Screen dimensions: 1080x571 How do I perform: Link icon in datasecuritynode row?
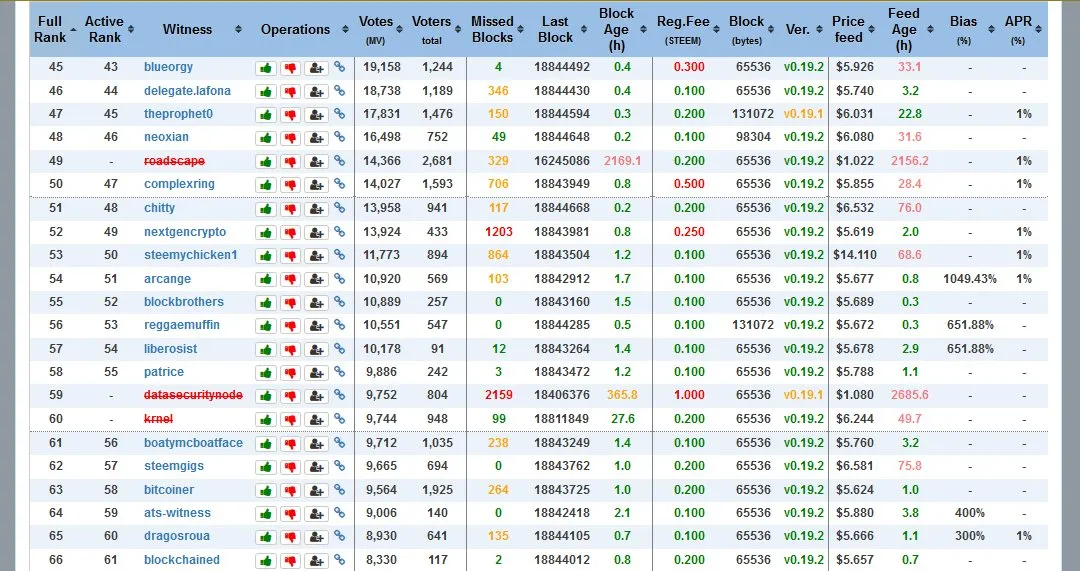click(340, 395)
